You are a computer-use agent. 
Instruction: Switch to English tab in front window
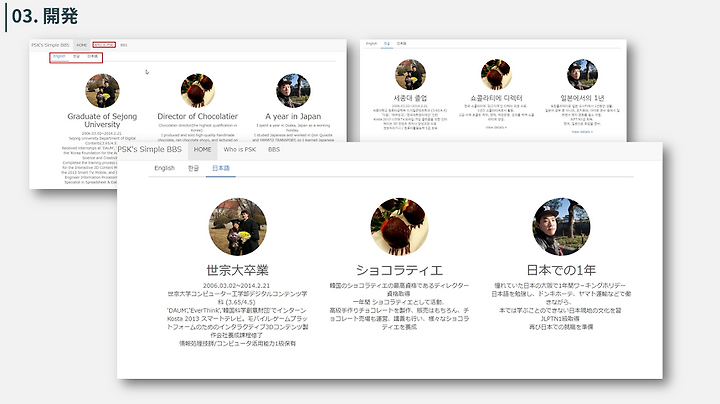click(164, 168)
